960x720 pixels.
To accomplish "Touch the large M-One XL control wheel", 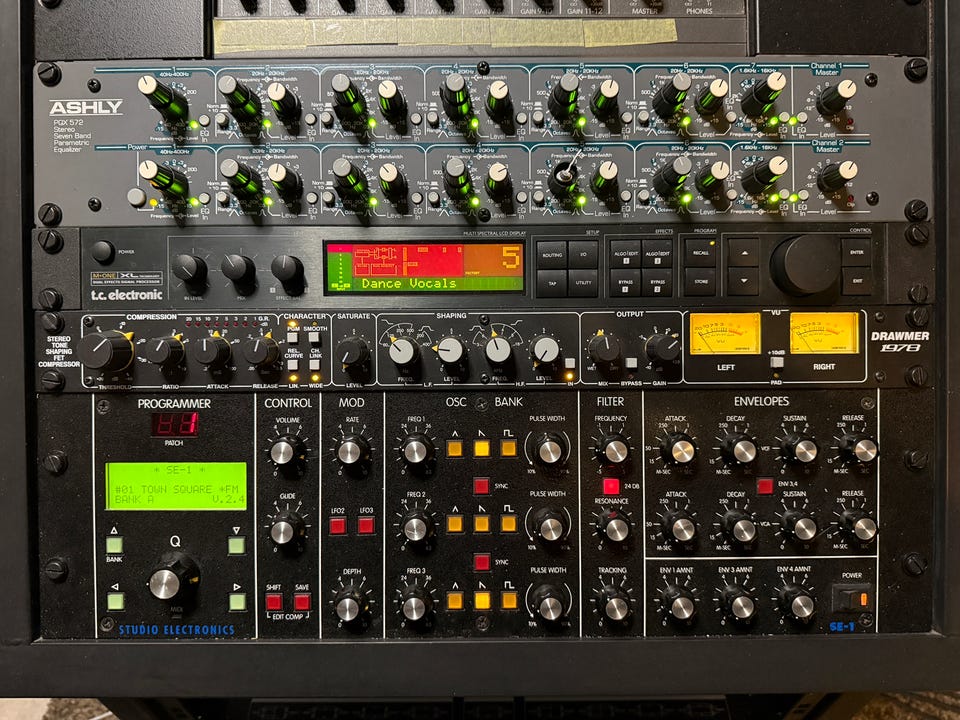I will pyautogui.click(x=804, y=264).
